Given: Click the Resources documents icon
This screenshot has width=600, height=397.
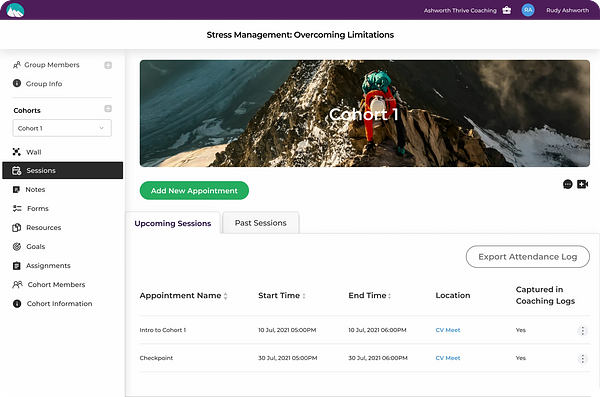Looking at the screenshot, I should tap(16, 227).
